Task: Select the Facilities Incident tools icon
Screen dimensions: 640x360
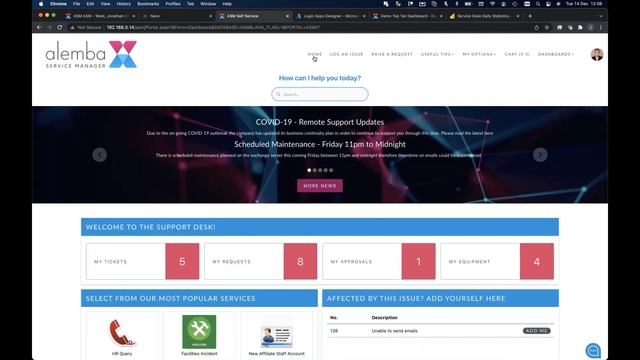Action: [x=199, y=331]
